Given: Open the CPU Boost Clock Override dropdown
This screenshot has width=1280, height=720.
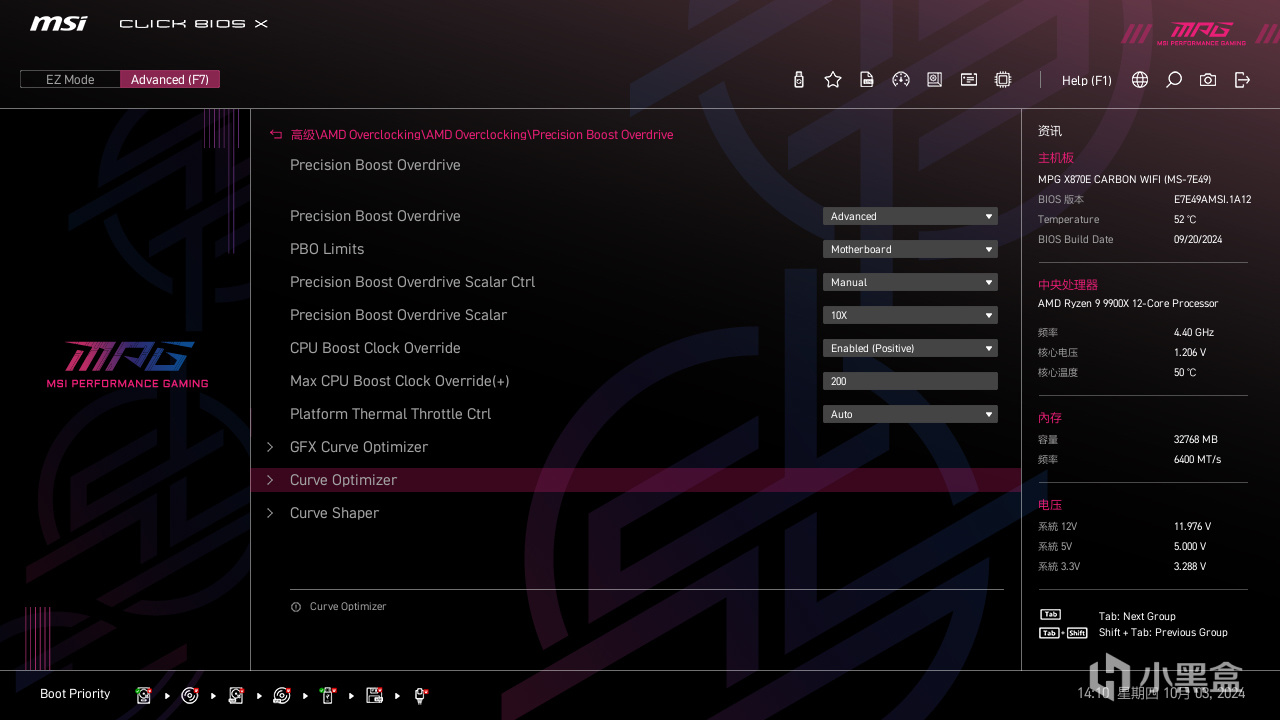Looking at the screenshot, I should (910, 348).
